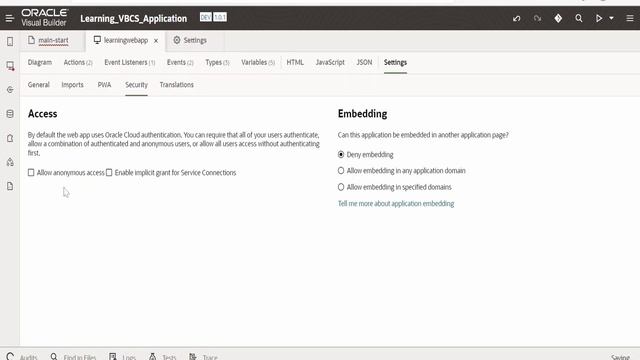Open the General settings subtab

click(x=38, y=85)
